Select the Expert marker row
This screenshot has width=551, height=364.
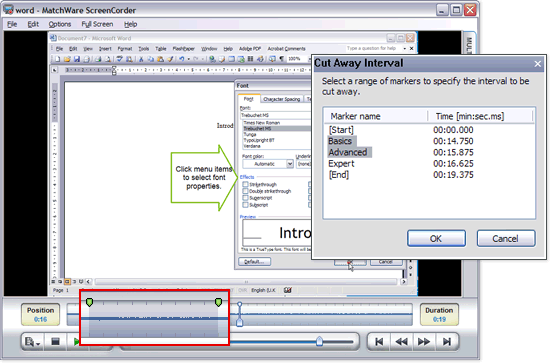(429, 163)
